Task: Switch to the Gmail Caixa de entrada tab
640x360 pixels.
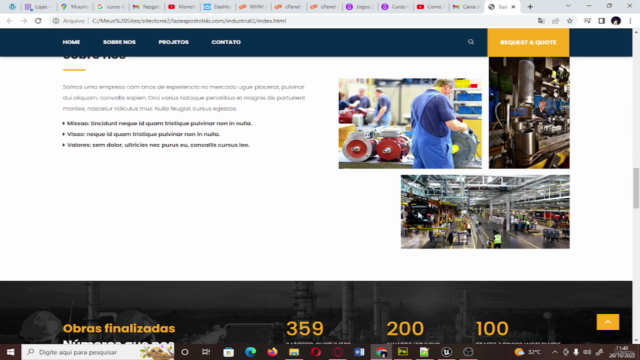Action: coord(466,7)
